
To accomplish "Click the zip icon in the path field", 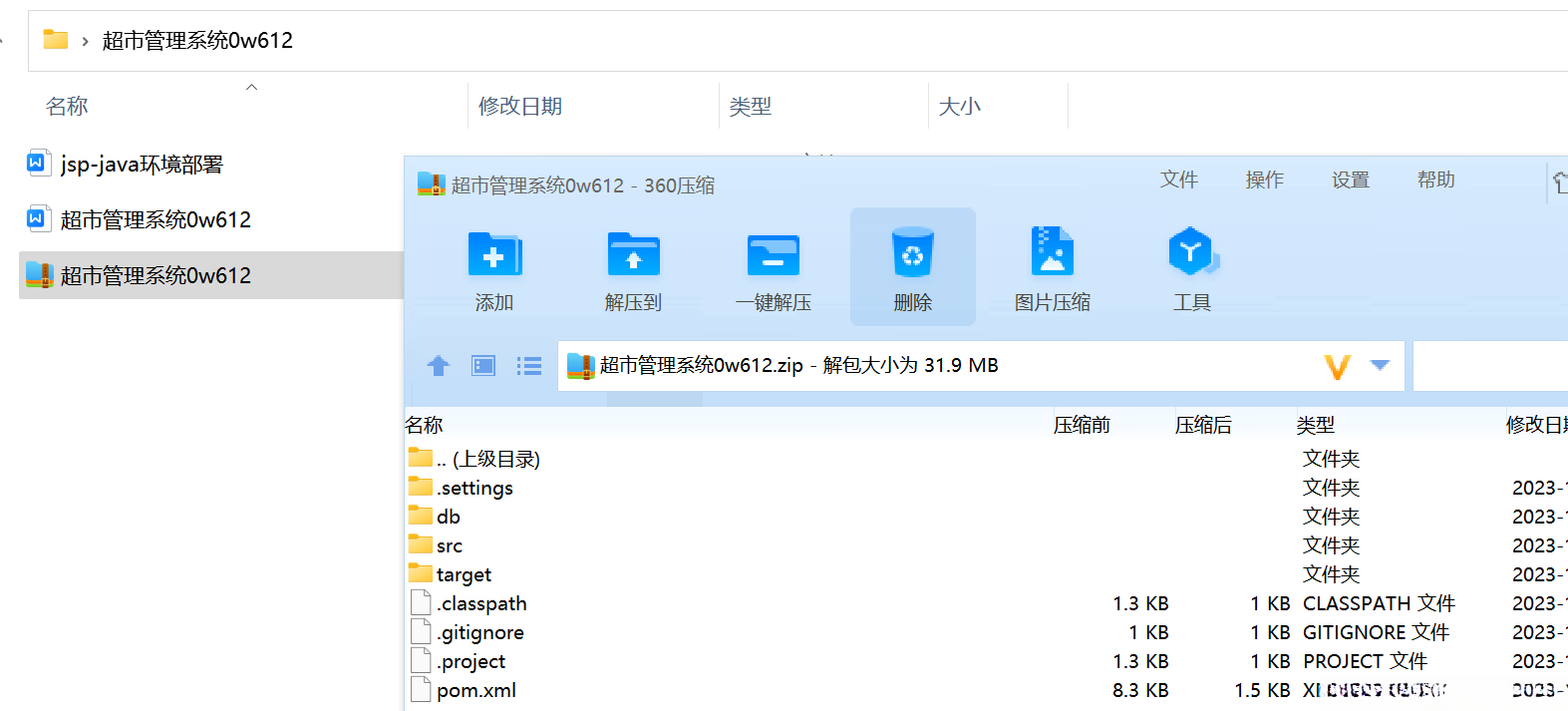I will point(580,366).
